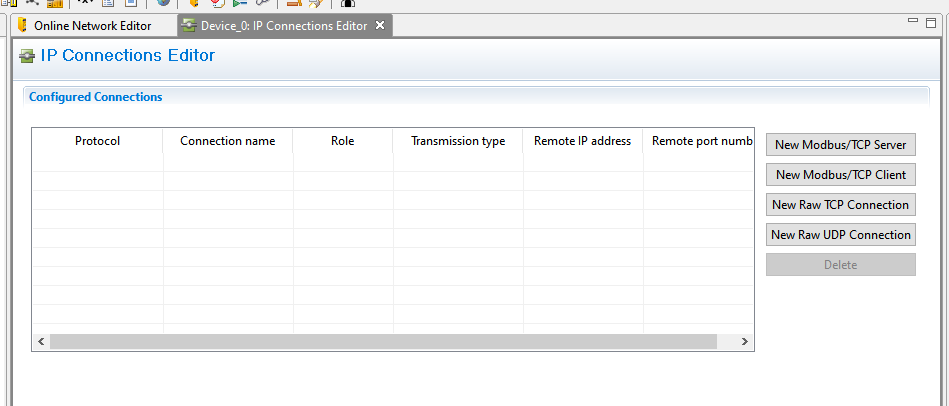The image size is (949, 406).
Task: Click the Role column header
Action: point(343,141)
